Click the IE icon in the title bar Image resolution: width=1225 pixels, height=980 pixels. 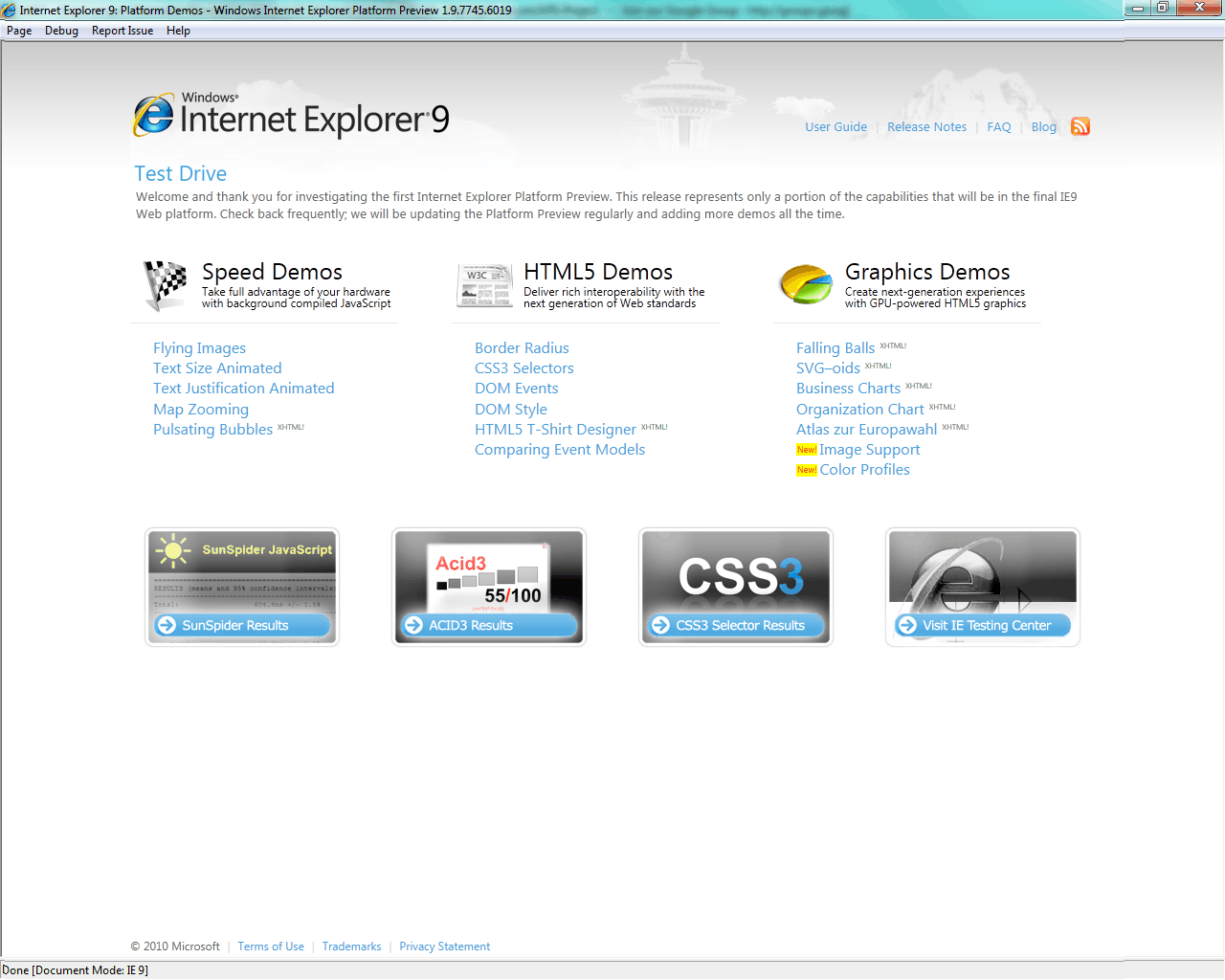[x=9, y=10]
